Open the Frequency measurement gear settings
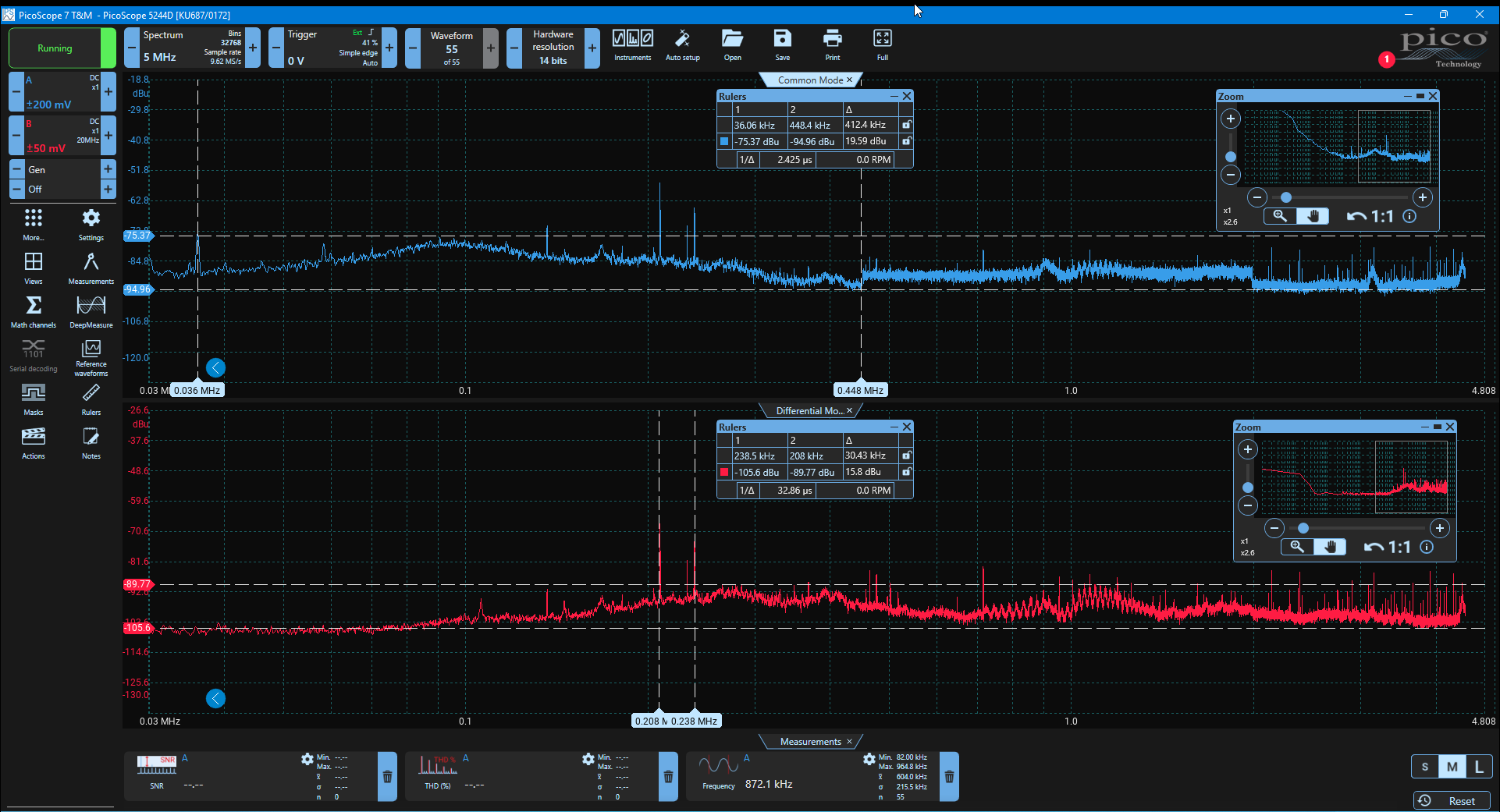This screenshot has width=1500, height=812. click(x=869, y=759)
